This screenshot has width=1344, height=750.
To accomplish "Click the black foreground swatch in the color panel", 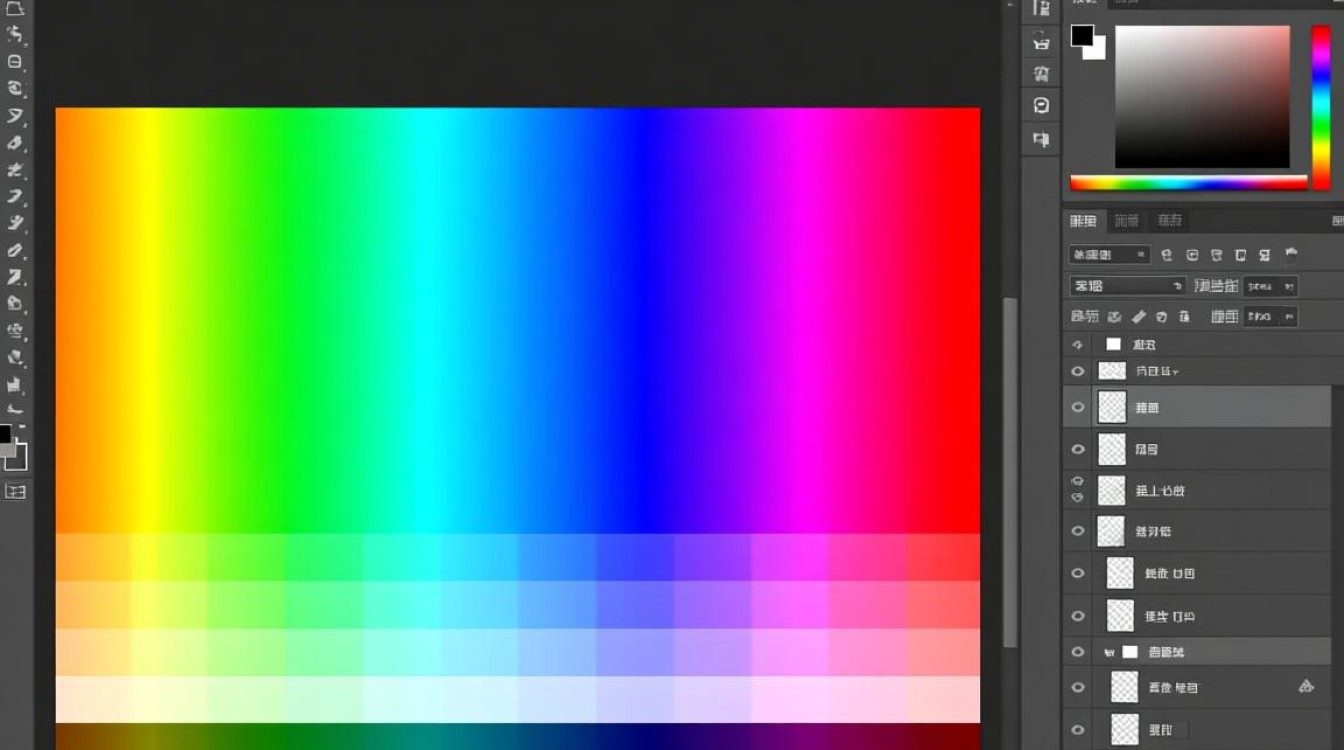I will [x=1082, y=36].
